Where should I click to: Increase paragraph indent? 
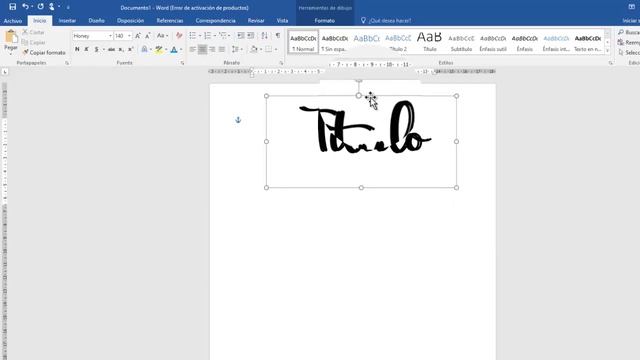[251, 36]
